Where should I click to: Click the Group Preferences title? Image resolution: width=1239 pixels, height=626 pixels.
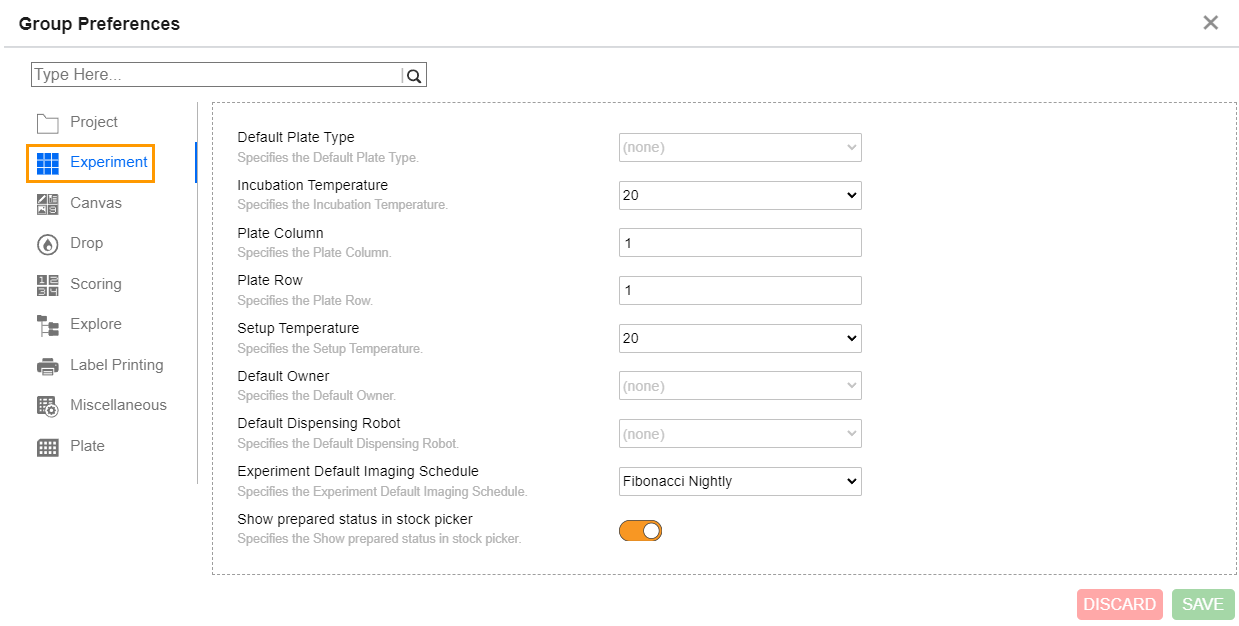pyautogui.click(x=99, y=24)
